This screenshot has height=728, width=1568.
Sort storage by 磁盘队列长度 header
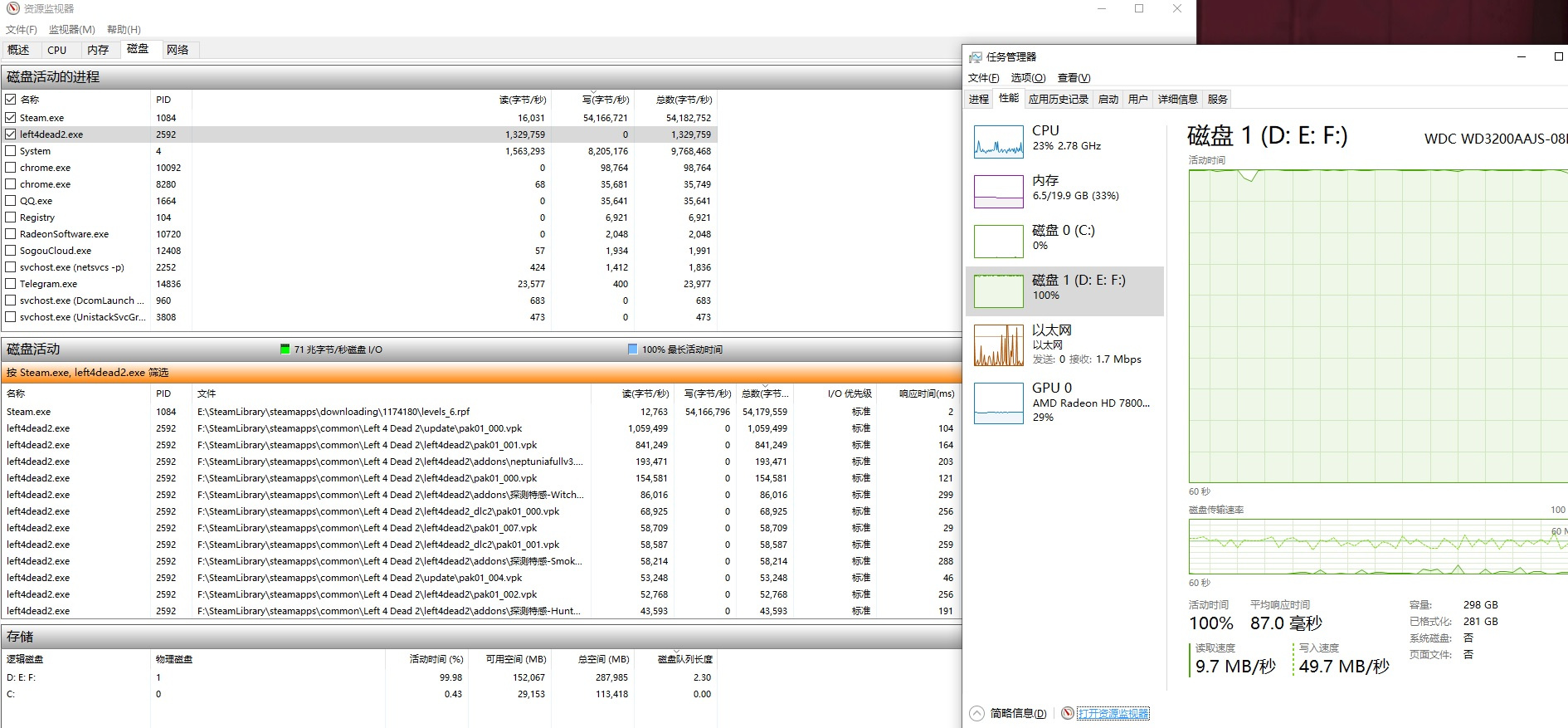(x=684, y=659)
